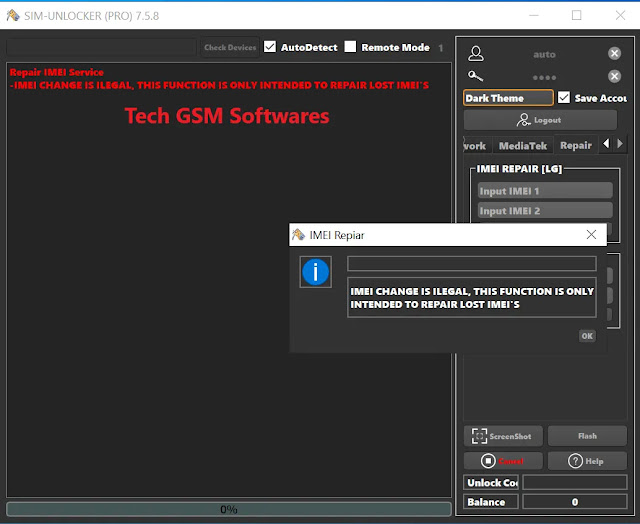Click the user account icon
This screenshot has width=640, height=524.
(476, 53)
